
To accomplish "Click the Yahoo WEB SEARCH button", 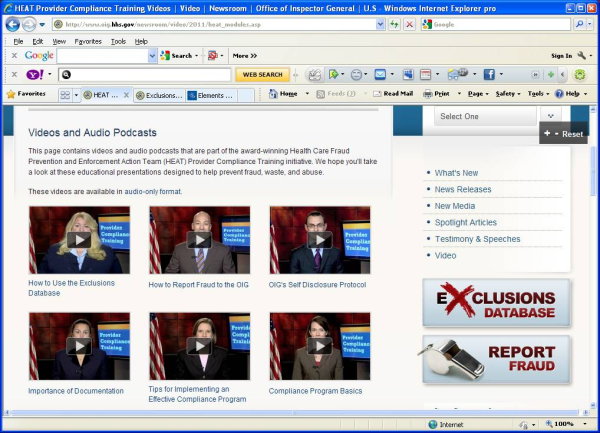I will 263,74.
